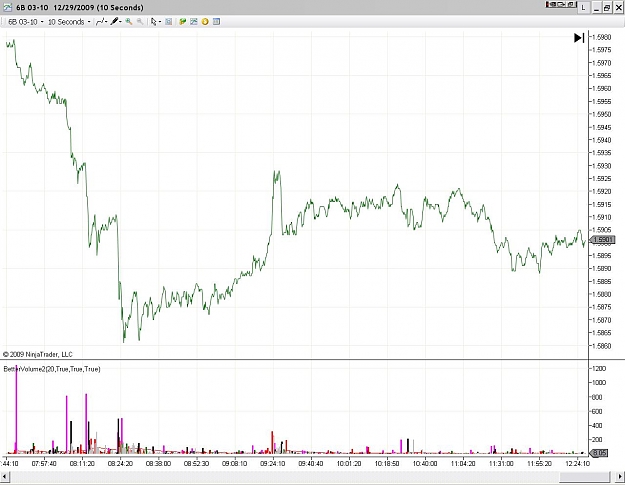The height and width of the screenshot is (485, 625).
Task: Click the 10:01:20 time axis label
Action: (349, 463)
